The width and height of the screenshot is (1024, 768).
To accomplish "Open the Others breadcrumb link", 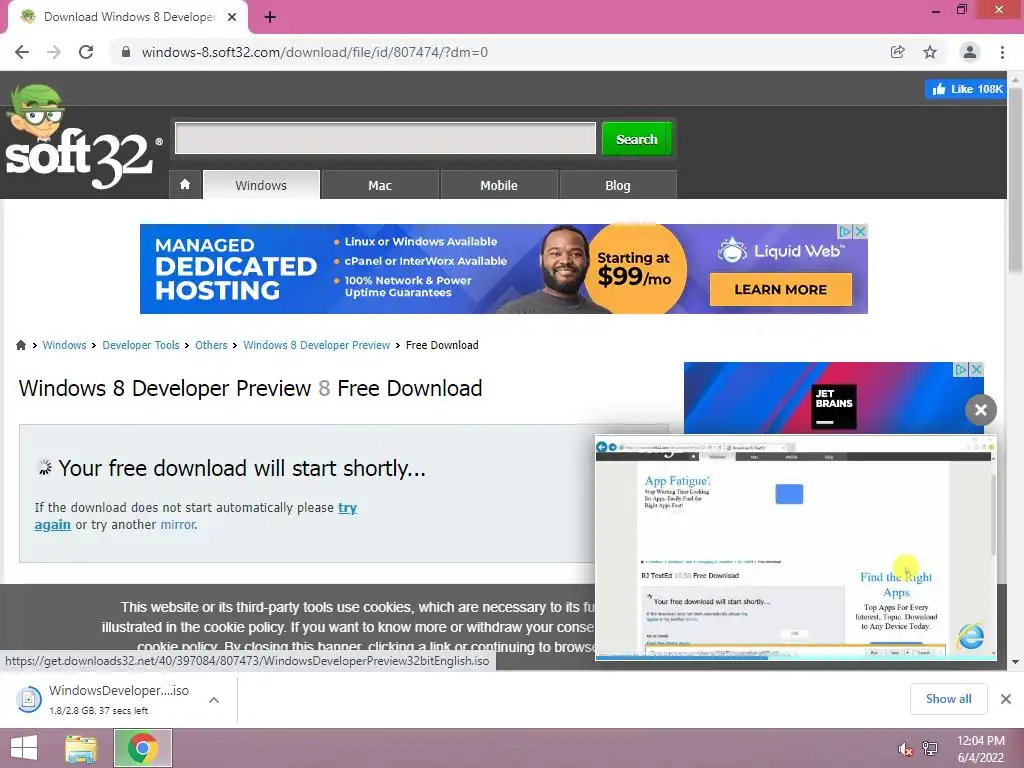I will pos(211,345).
